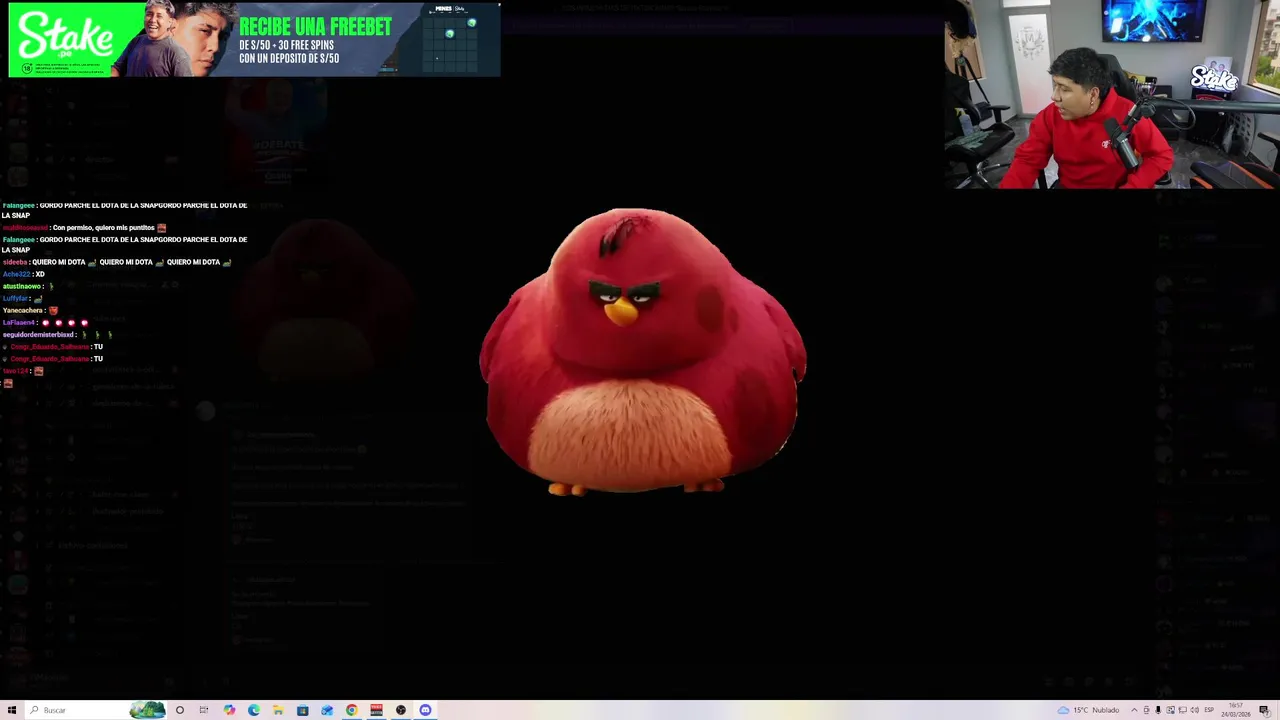
Task: Click the Stake logo in the banner
Action: [x=65, y=38]
